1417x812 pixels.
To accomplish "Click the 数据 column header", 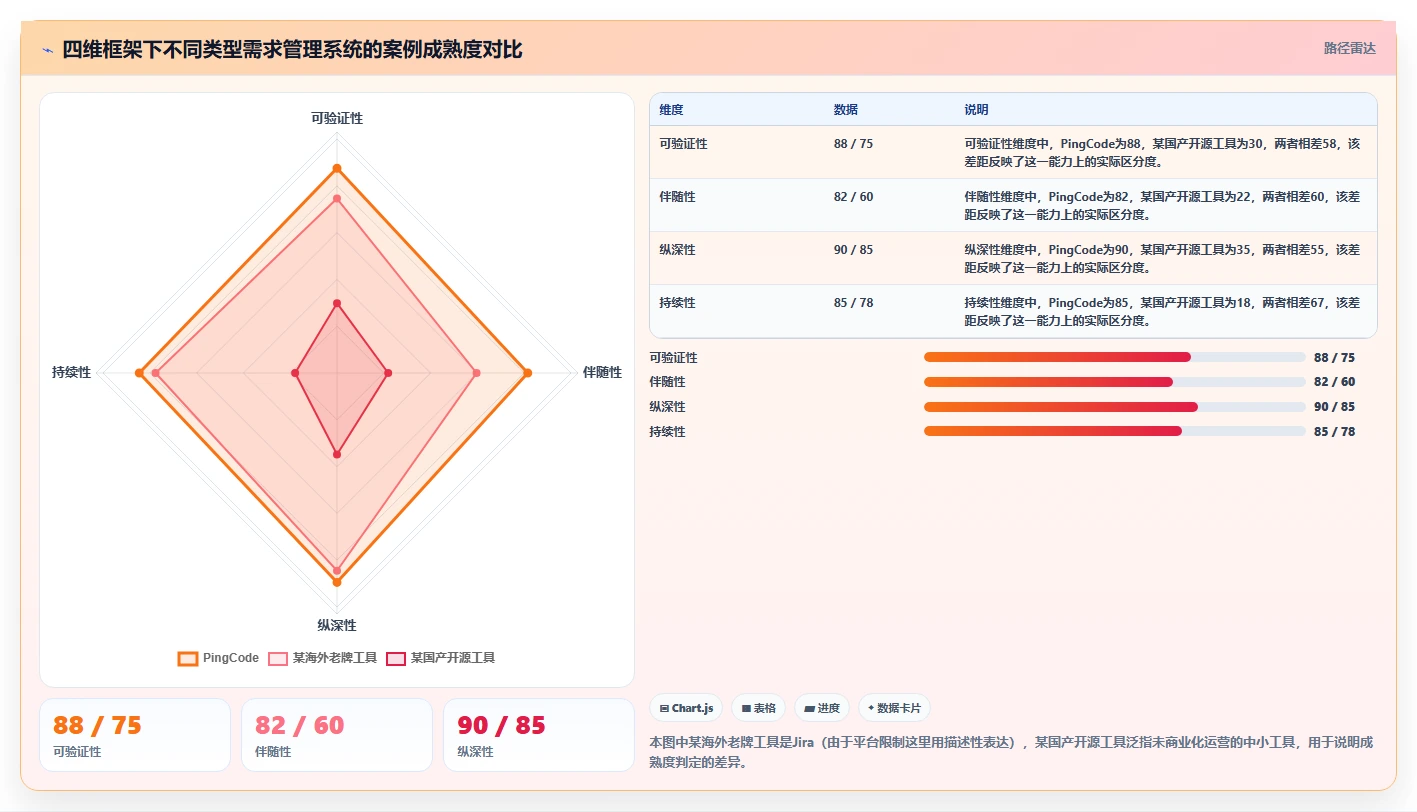I will click(x=845, y=110).
